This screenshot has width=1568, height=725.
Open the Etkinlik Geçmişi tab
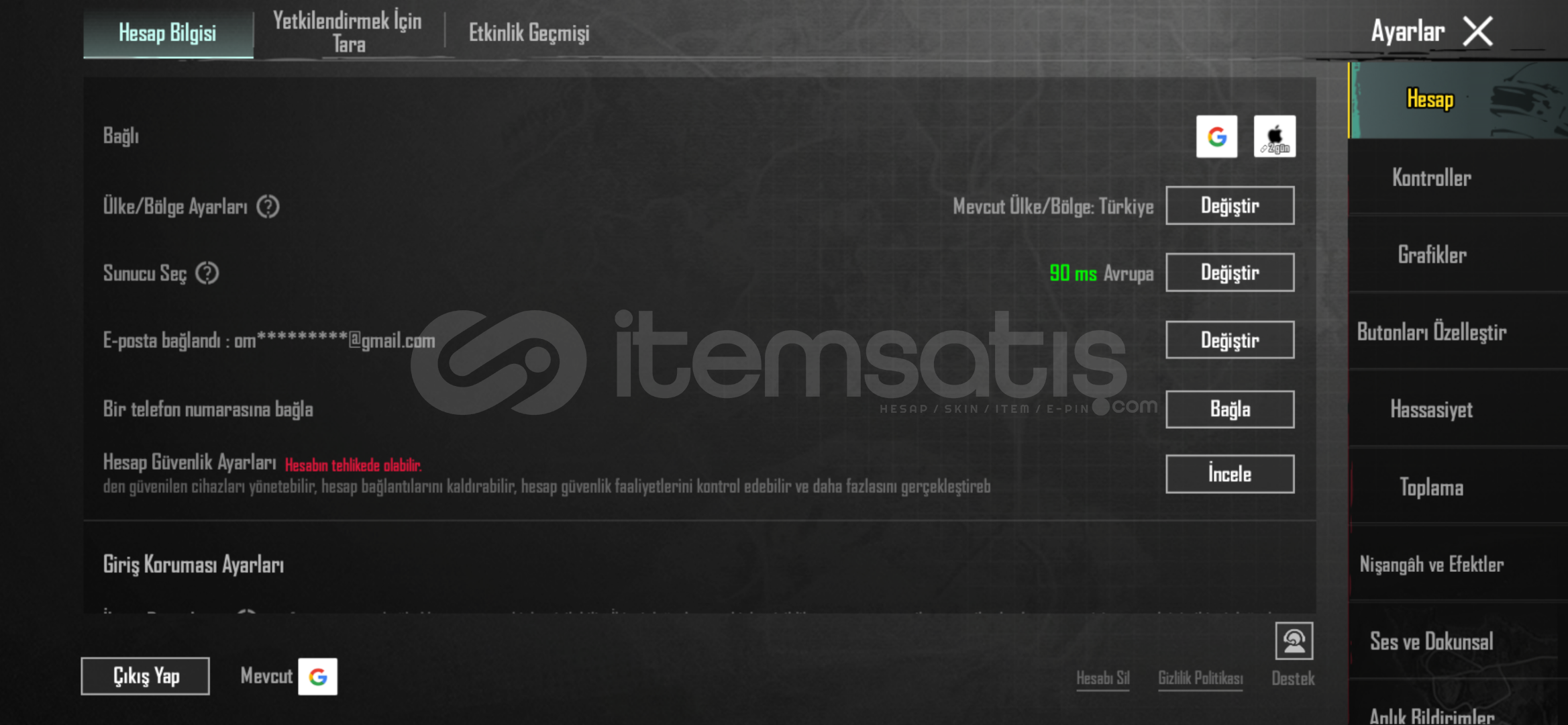(x=529, y=32)
